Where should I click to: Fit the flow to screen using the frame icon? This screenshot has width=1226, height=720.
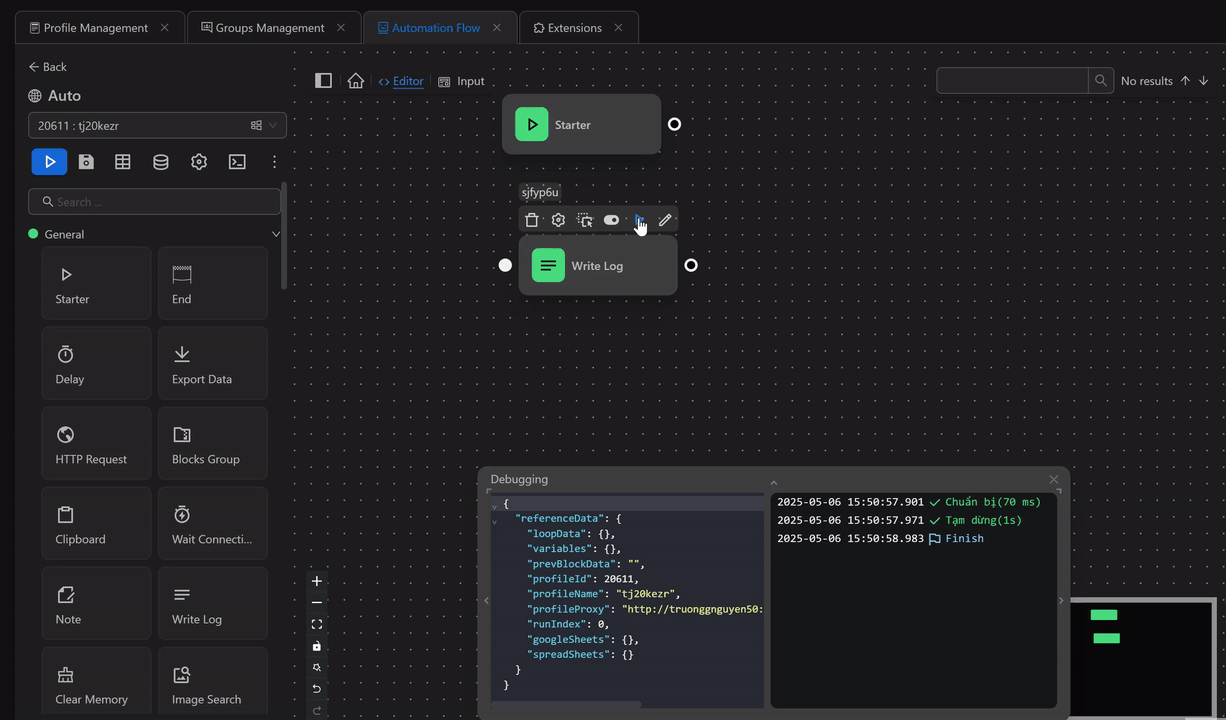[x=316, y=623]
